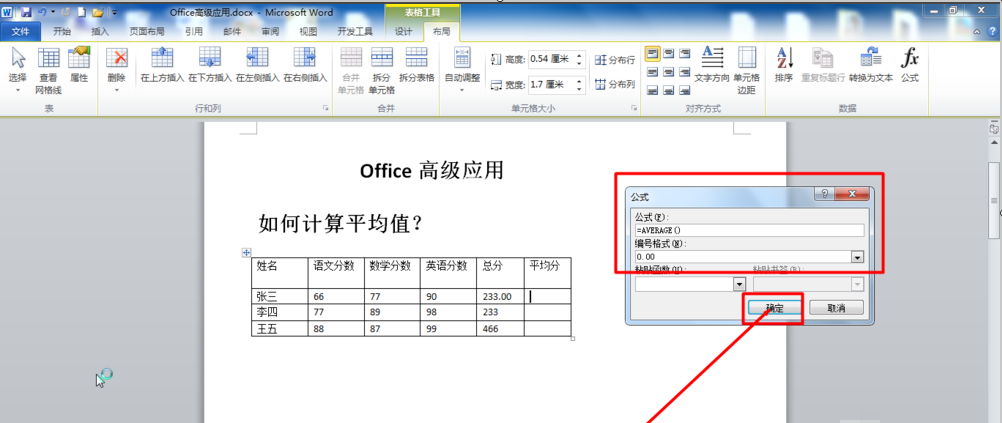Open Customize Quick Access Toolbar dropdown
This screenshot has width=1002, height=423.
tap(114, 12)
